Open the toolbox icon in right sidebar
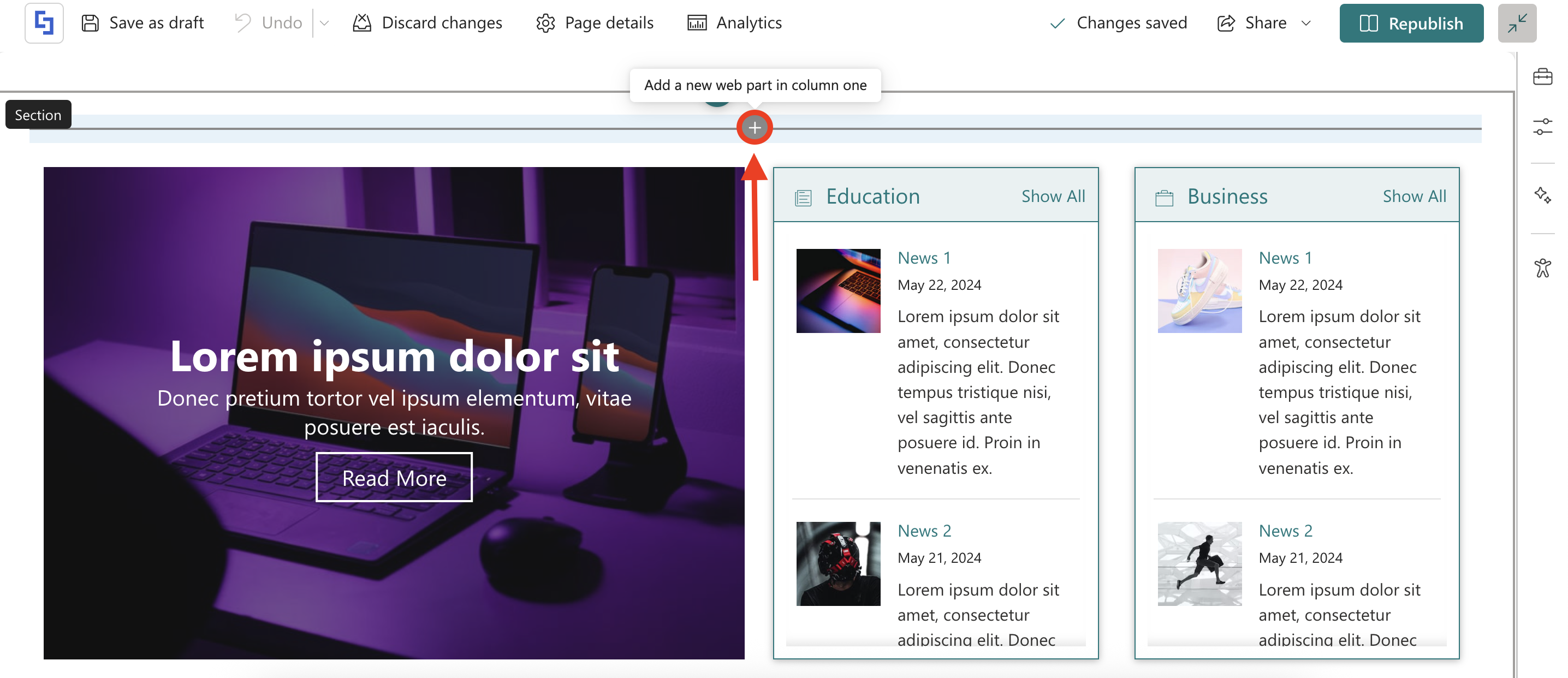The height and width of the screenshot is (678, 1568). coord(1542,78)
